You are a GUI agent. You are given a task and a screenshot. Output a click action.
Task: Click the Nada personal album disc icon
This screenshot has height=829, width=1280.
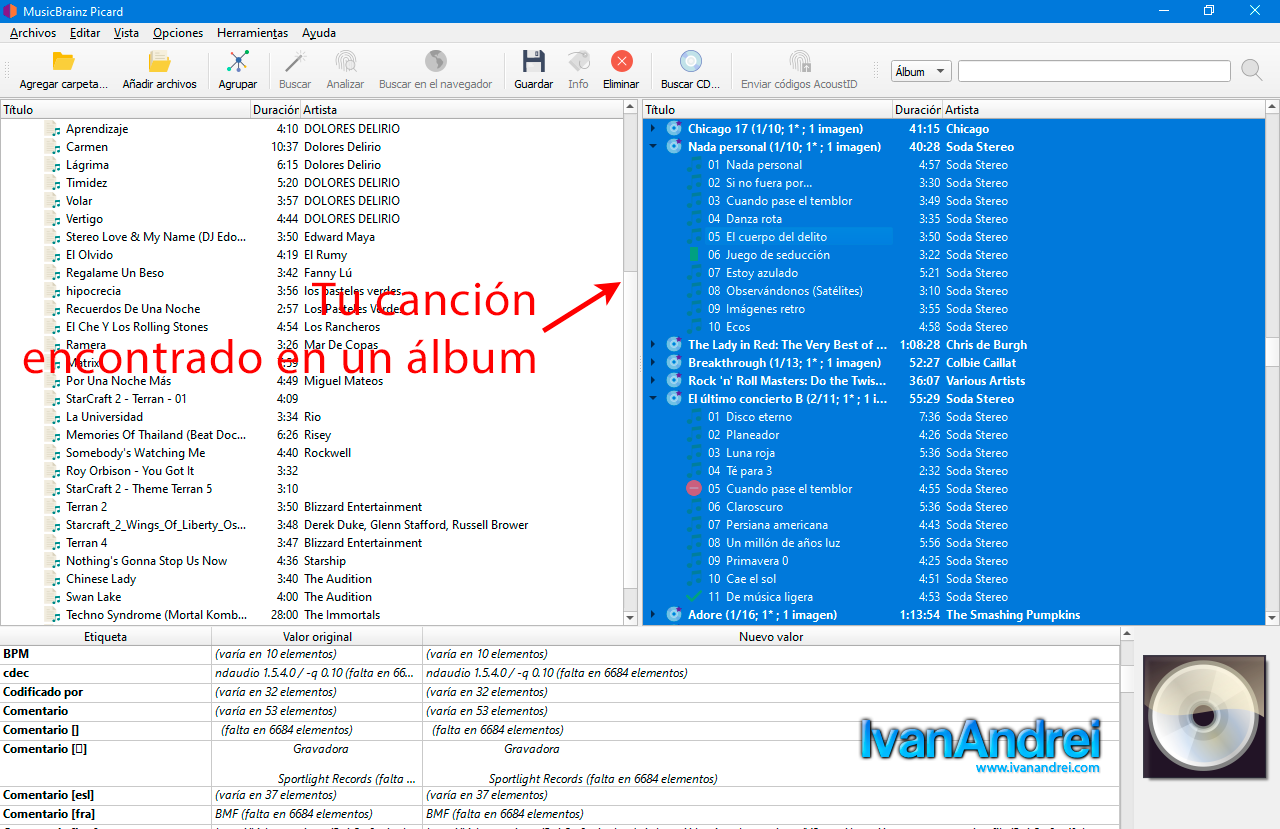tap(674, 146)
